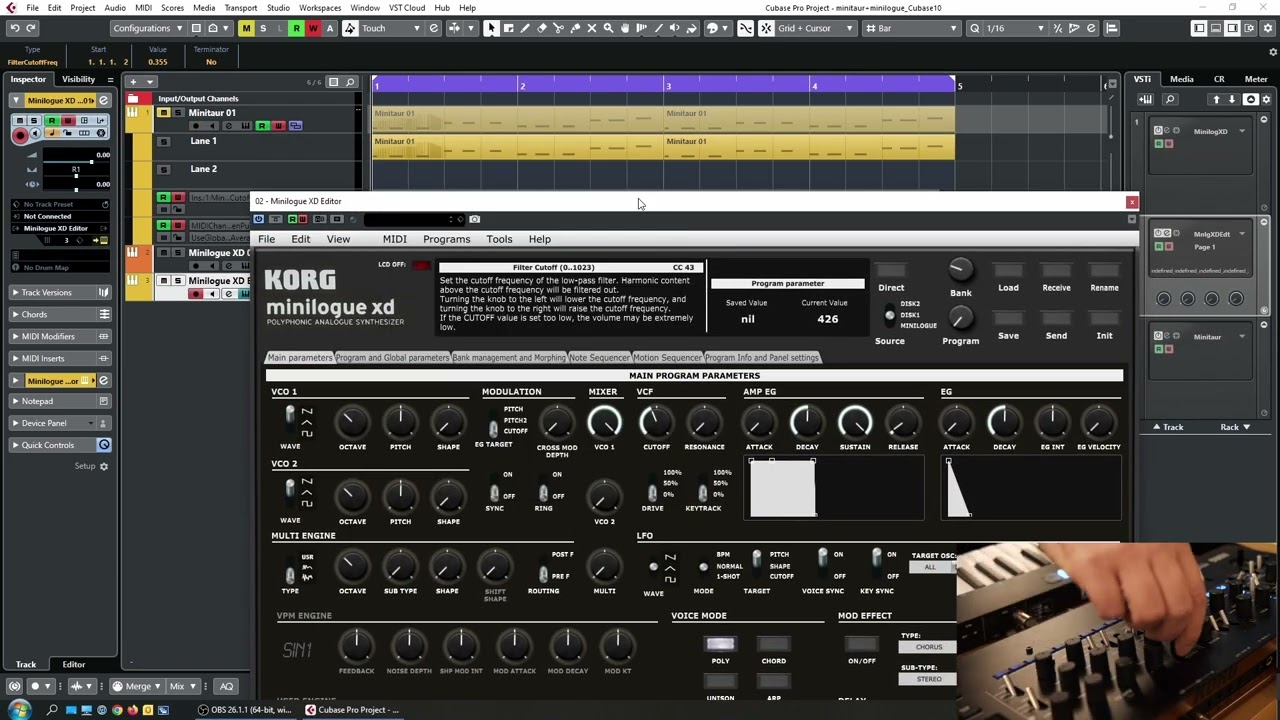Open the Windows taskbar search icon
This screenshot has height=720, width=1280.
coord(52,710)
